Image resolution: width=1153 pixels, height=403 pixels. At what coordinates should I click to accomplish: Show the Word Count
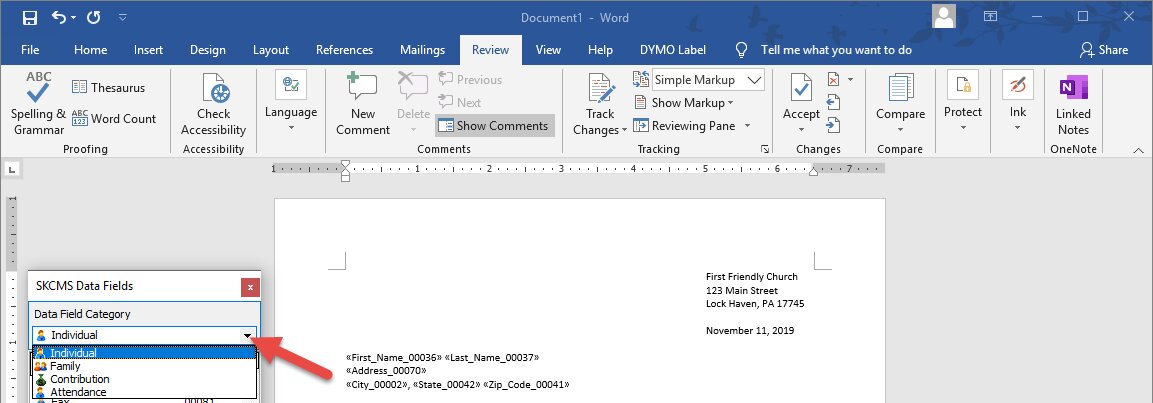pyautogui.click(x=114, y=118)
